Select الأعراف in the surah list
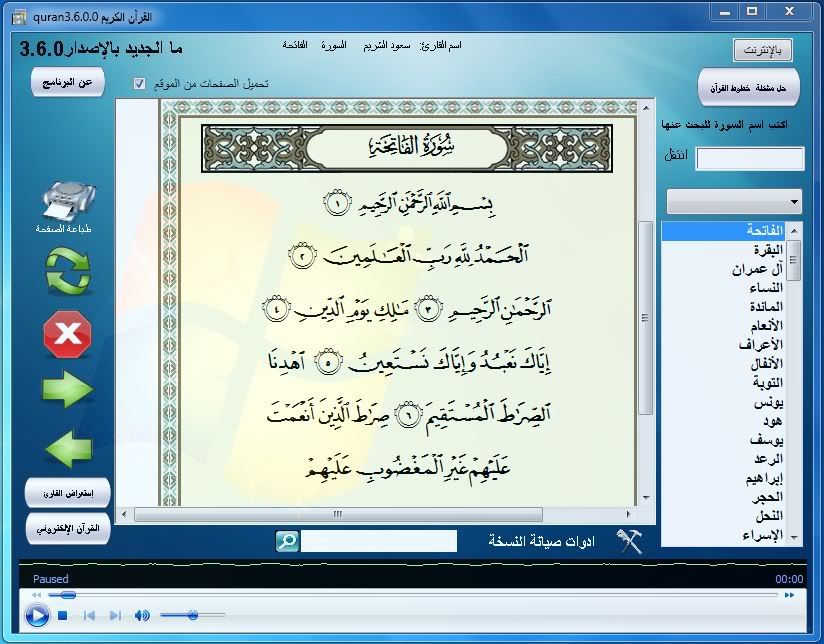 (x=723, y=345)
